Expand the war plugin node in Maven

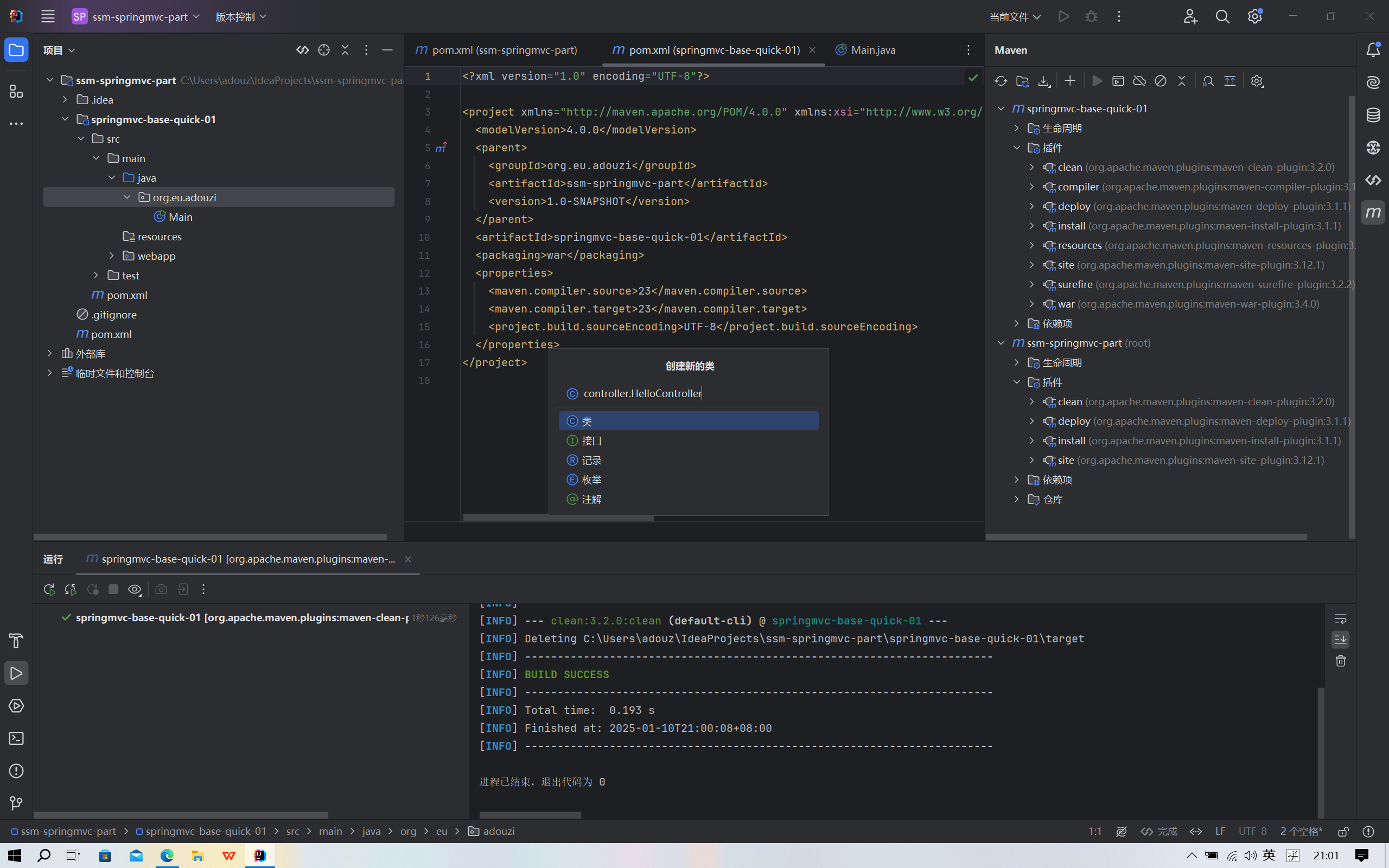1031,304
